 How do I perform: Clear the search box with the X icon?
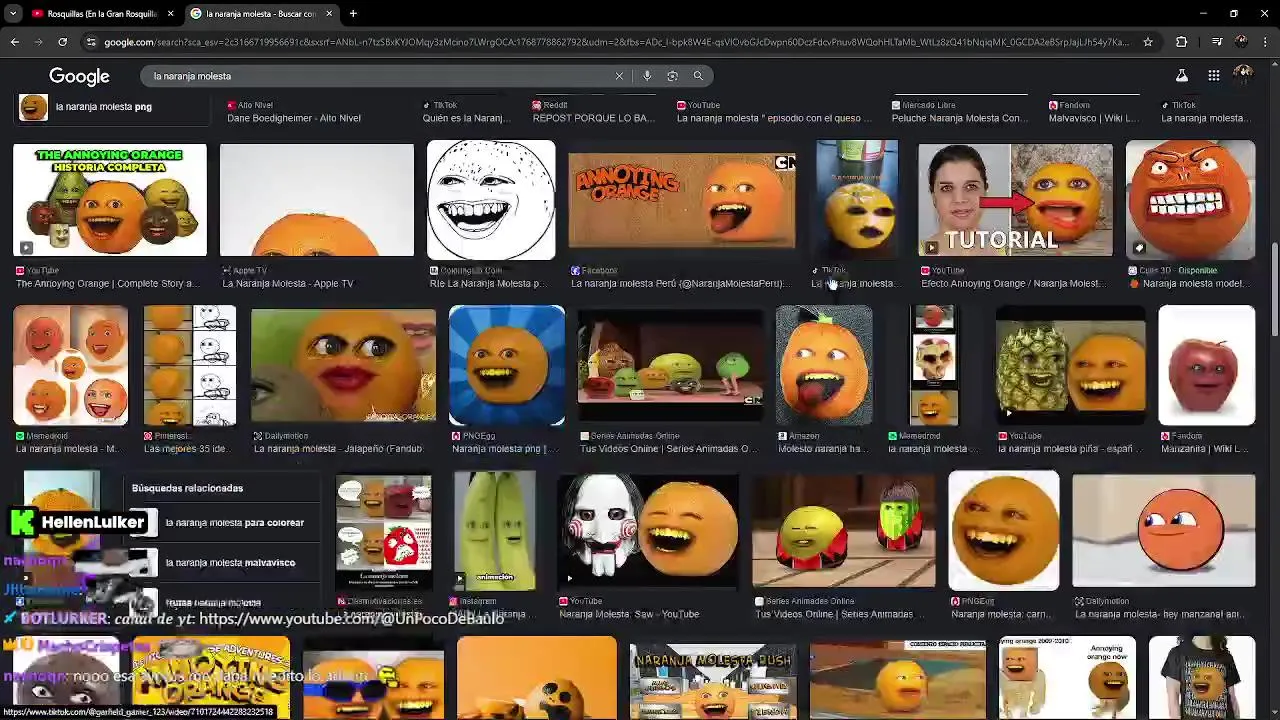(619, 76)
